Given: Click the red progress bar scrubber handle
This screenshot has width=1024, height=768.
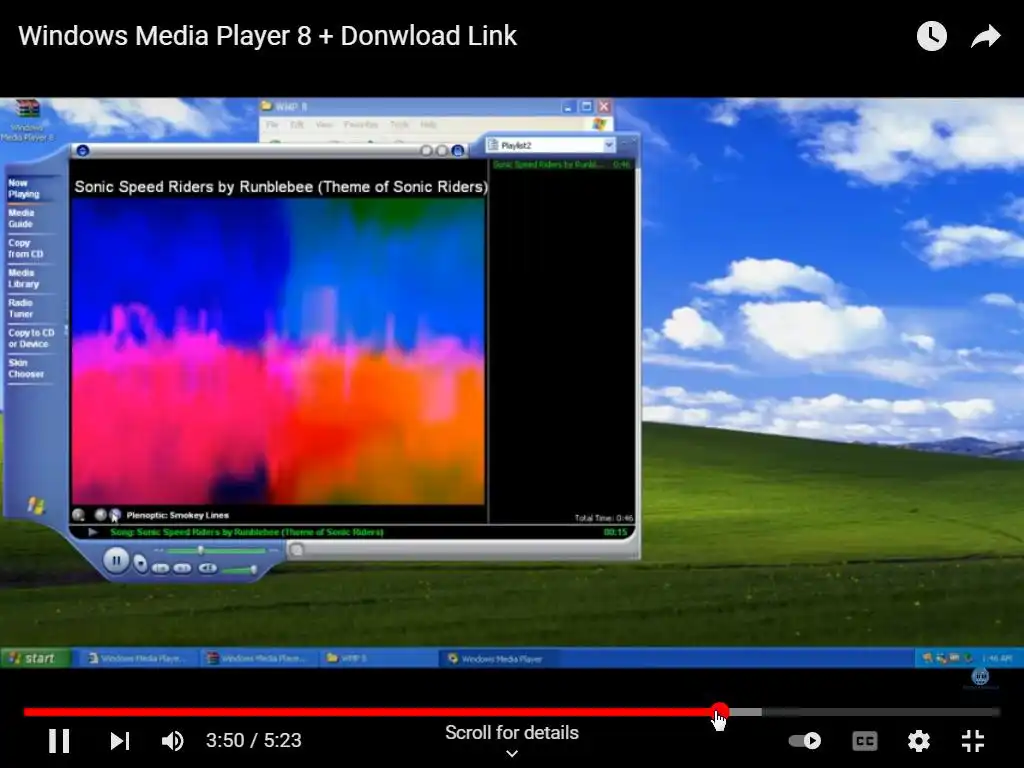Looking at the screenshot, I should (x=720, y=711).
